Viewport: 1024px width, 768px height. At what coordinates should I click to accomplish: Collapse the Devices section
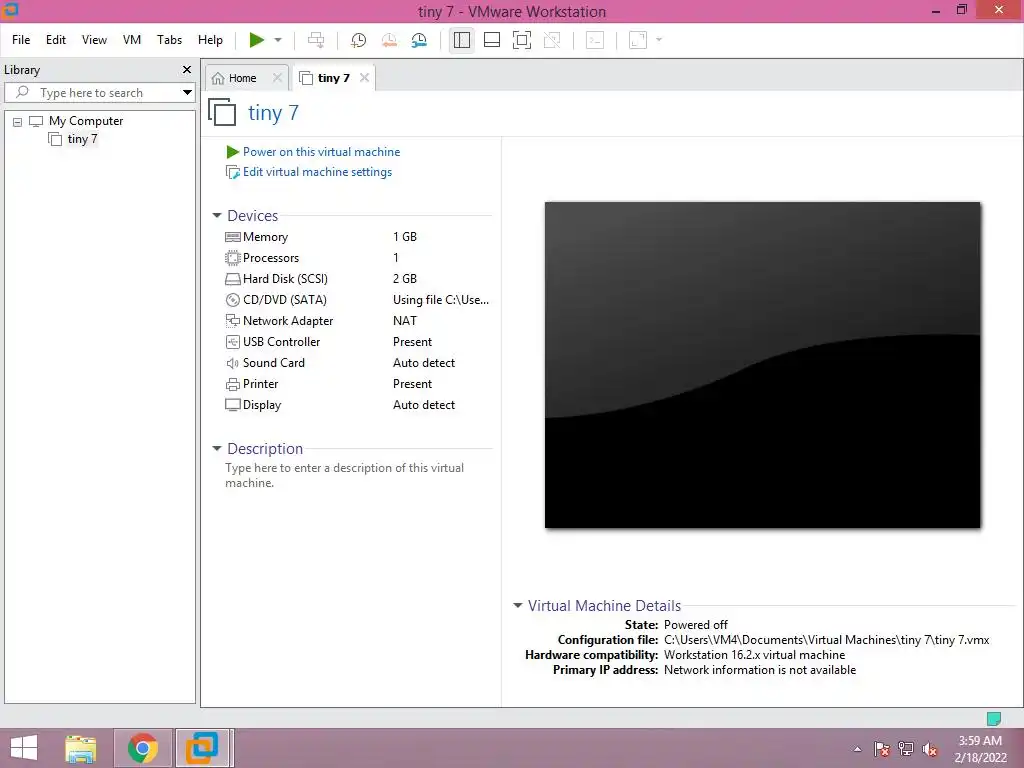[x=217, y=216]
